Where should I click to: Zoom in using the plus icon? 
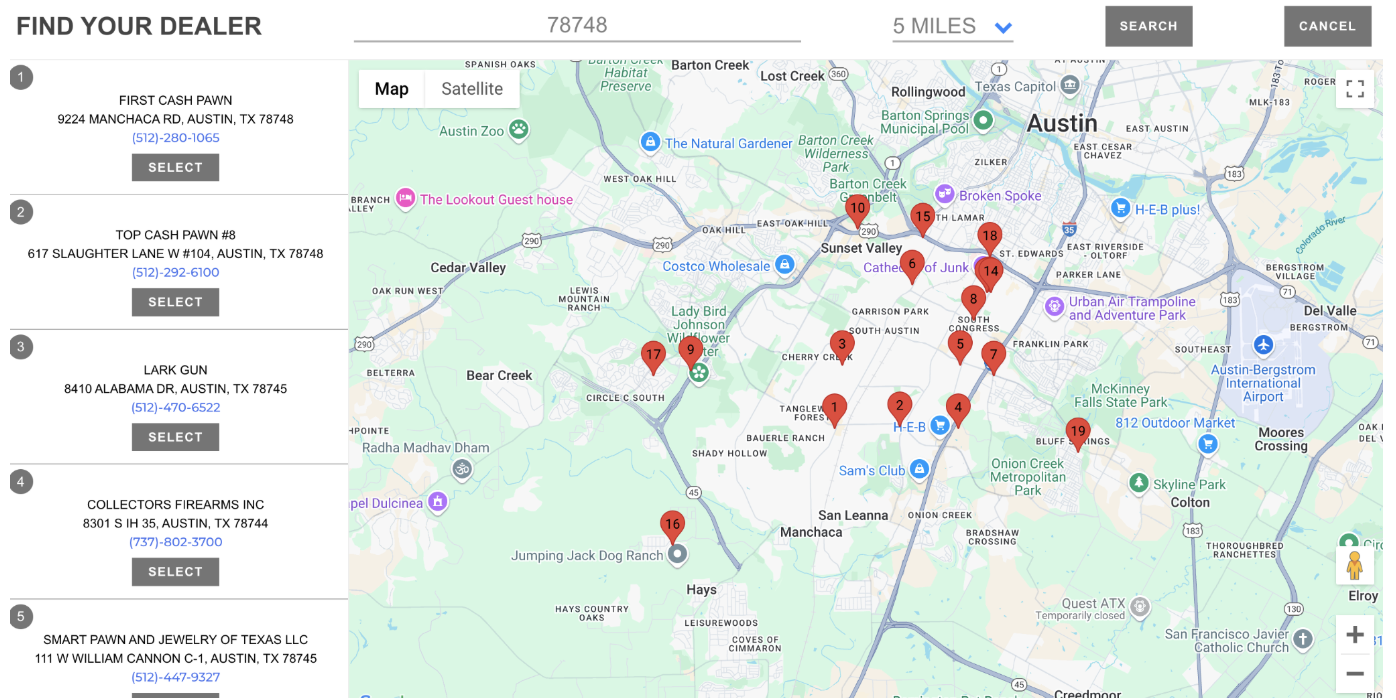[1355, 634]
